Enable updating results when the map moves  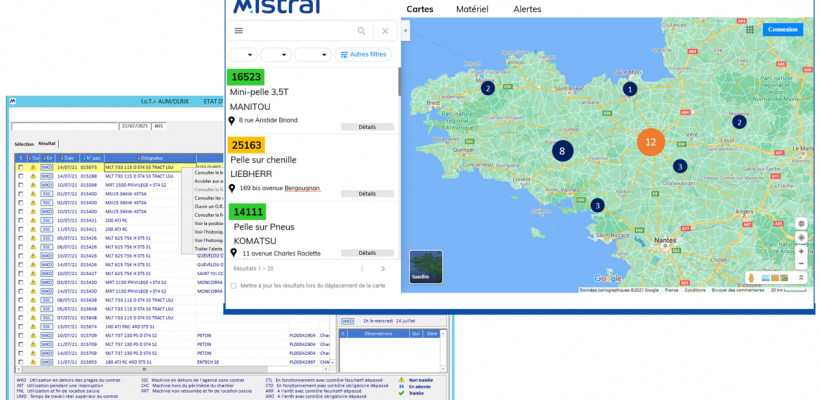[x=233, y=286]
